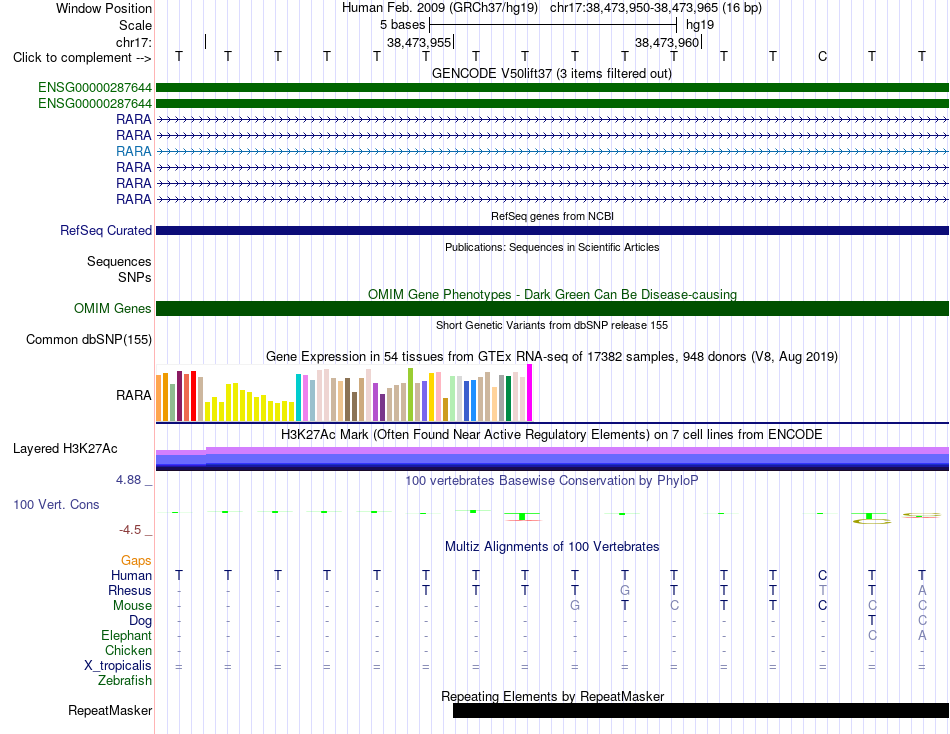Viewport: 950px width, 734px height.
Task: Click the 4.88 upper conservation scale value
Action: [128, 479]
